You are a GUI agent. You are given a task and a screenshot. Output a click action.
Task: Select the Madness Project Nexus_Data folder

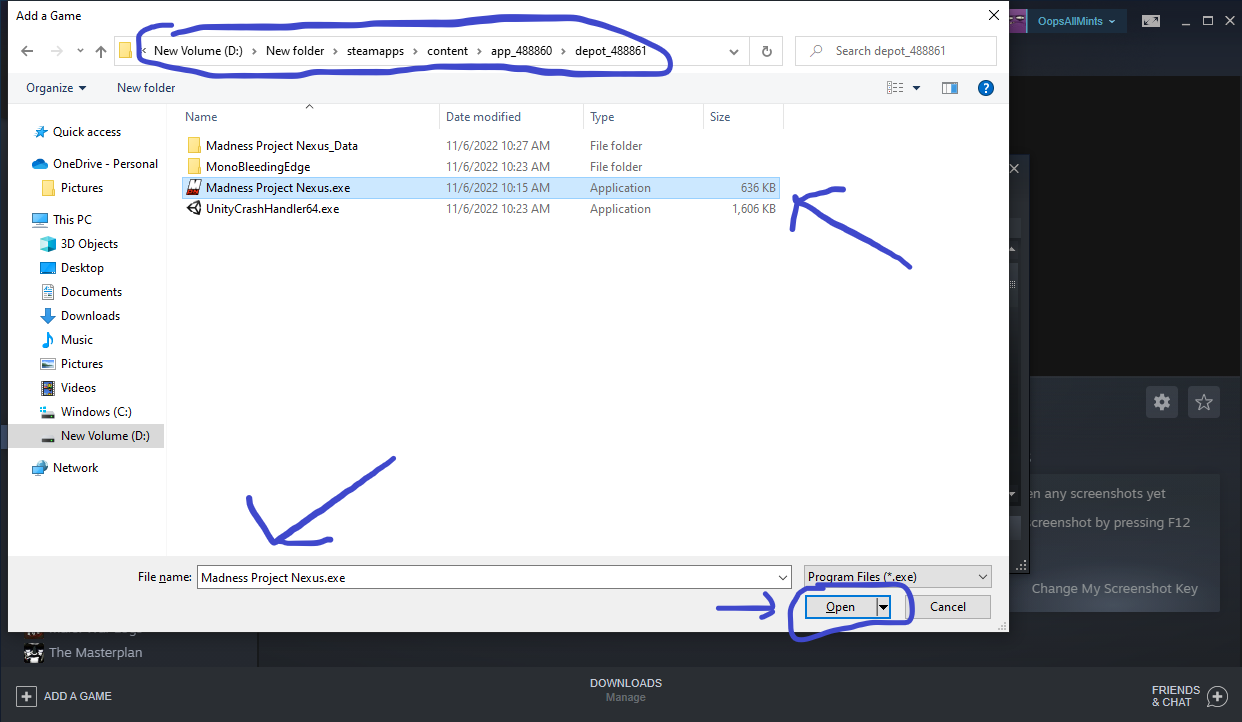pos(482,146)
